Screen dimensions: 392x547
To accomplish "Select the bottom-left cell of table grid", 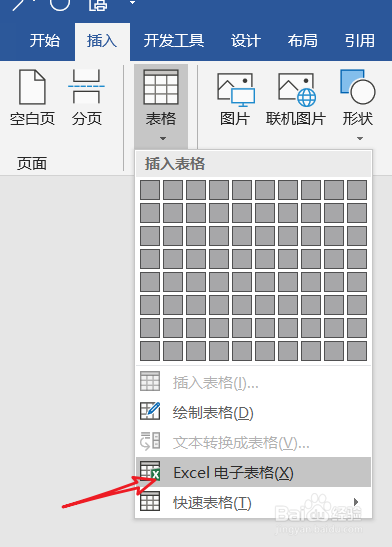I will tap(150, 351).
